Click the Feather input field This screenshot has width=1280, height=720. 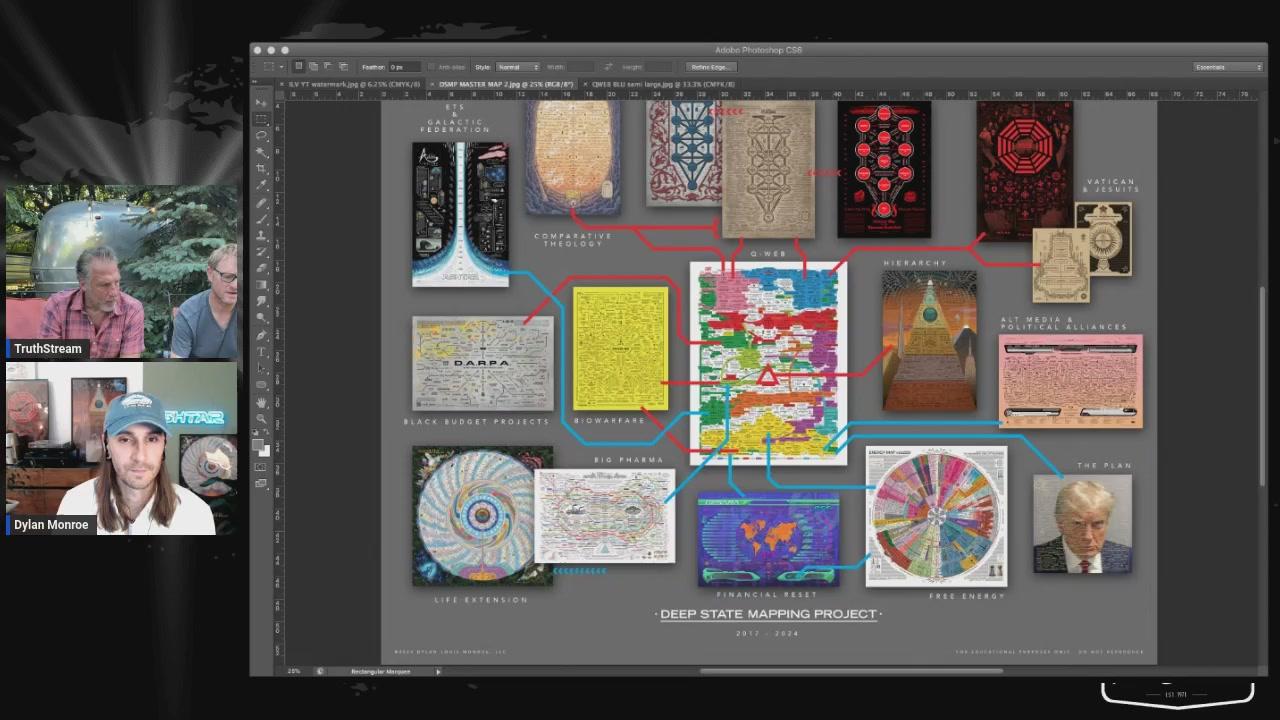tap(404, 67)
